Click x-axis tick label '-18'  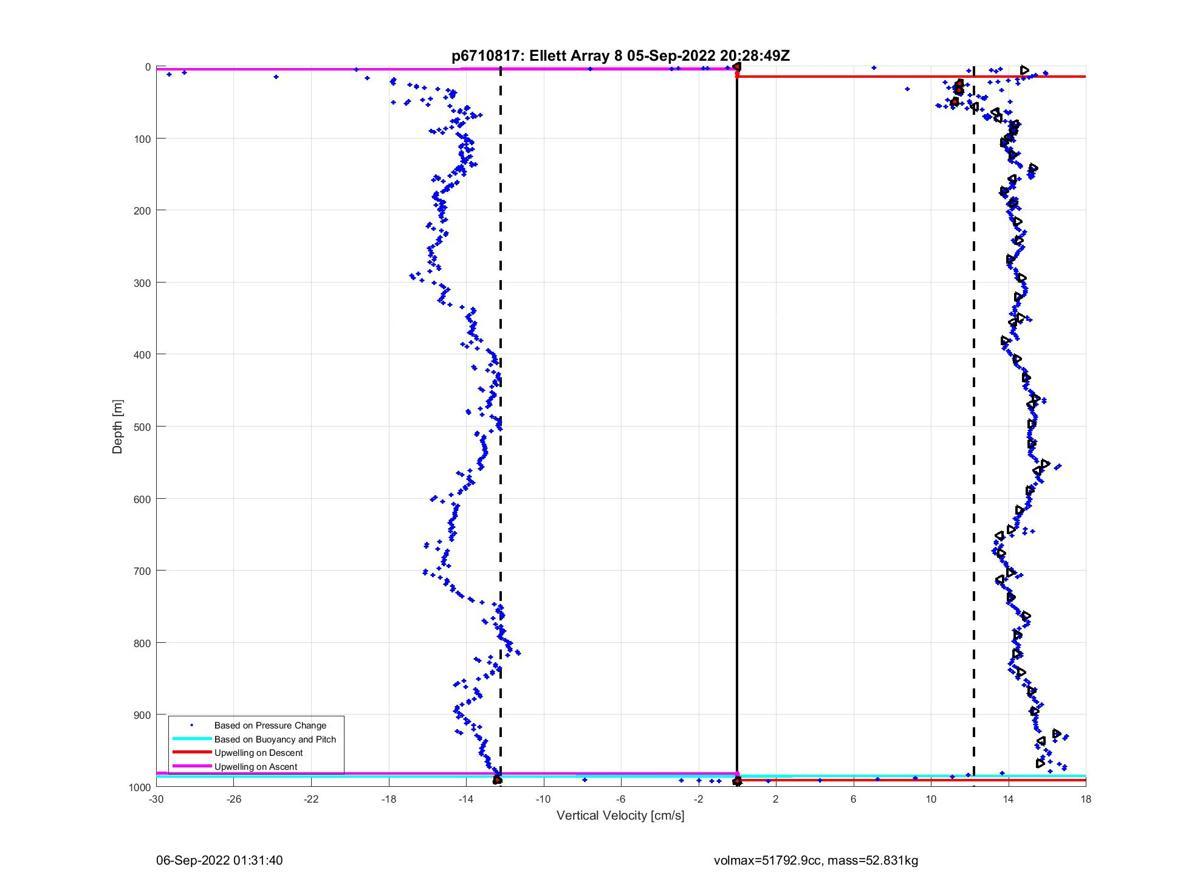click(389, 799)
